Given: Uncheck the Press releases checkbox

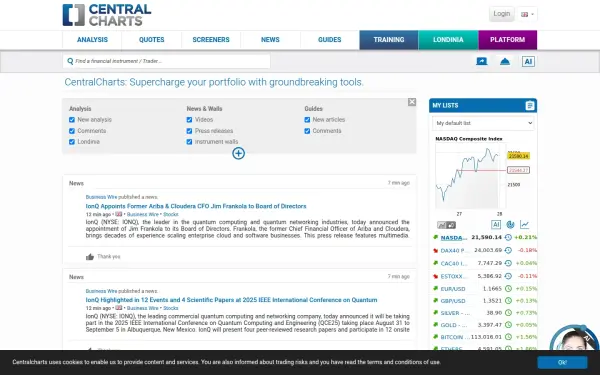Looking at the screenshot, I should click(x=189, y=131).
